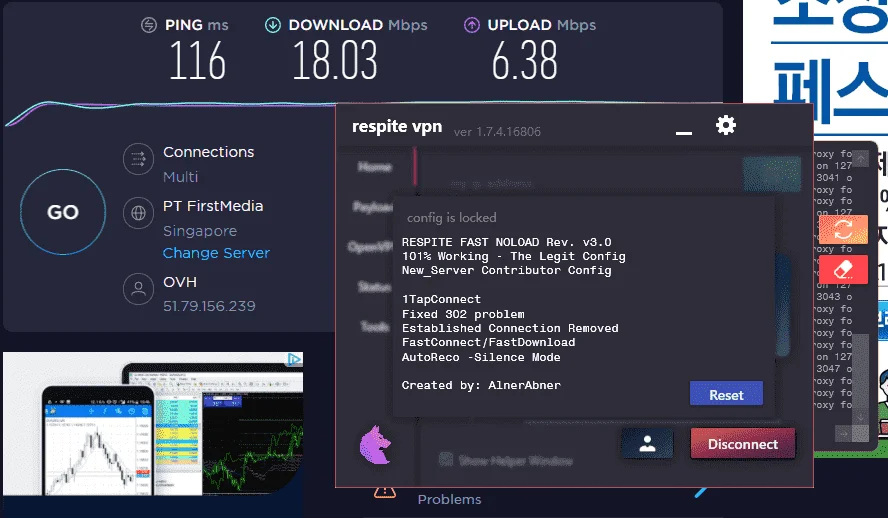Viewport: 888px width, 518px height.
Task: Select the Status sidebar tab
Action: (374, 287)
